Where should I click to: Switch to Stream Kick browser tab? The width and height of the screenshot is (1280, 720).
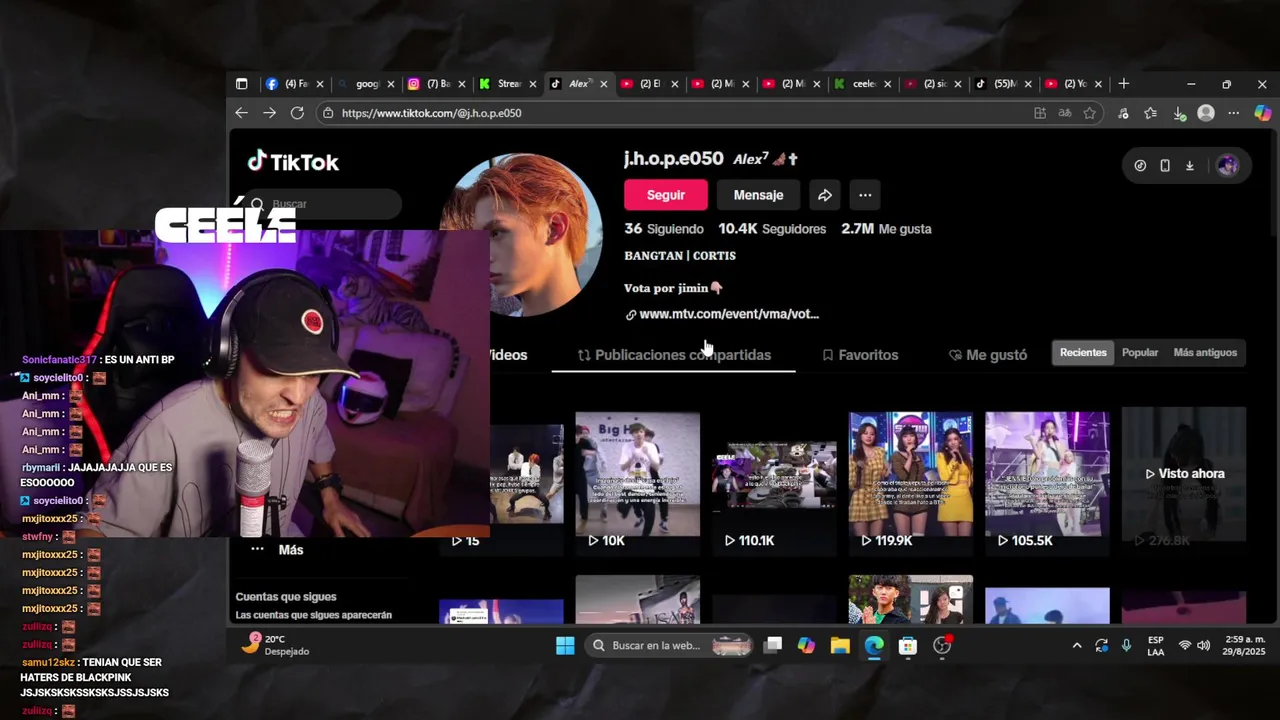[506, 84]
